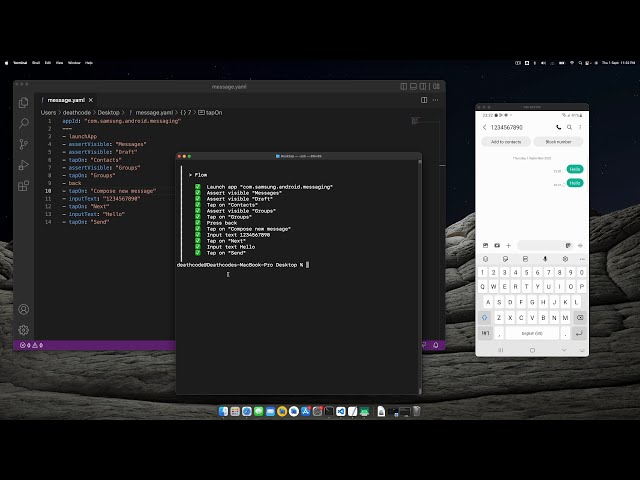Tap the Android Home navigation button
This screenshot has width=640, height=480.
pos(532,350)
